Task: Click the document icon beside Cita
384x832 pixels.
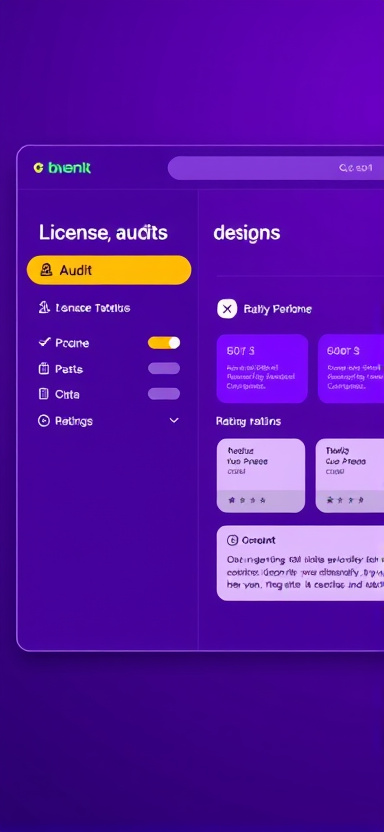Action: [x=44, y=394]
